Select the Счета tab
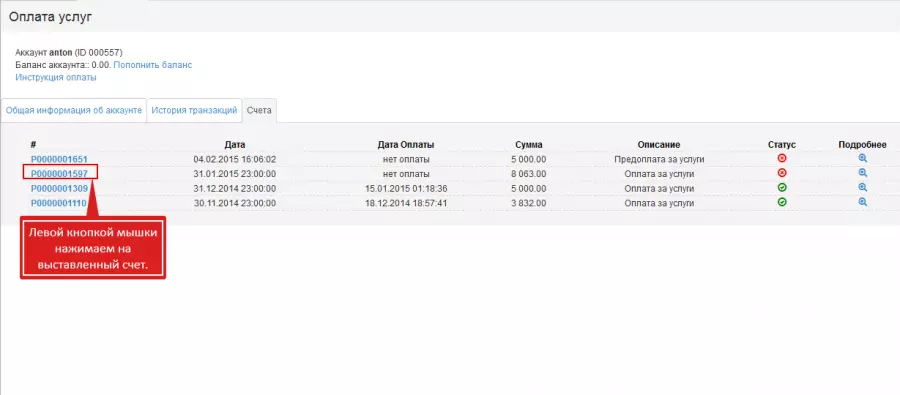The height and width of the screenshot is (395, 900). point(259,110)
